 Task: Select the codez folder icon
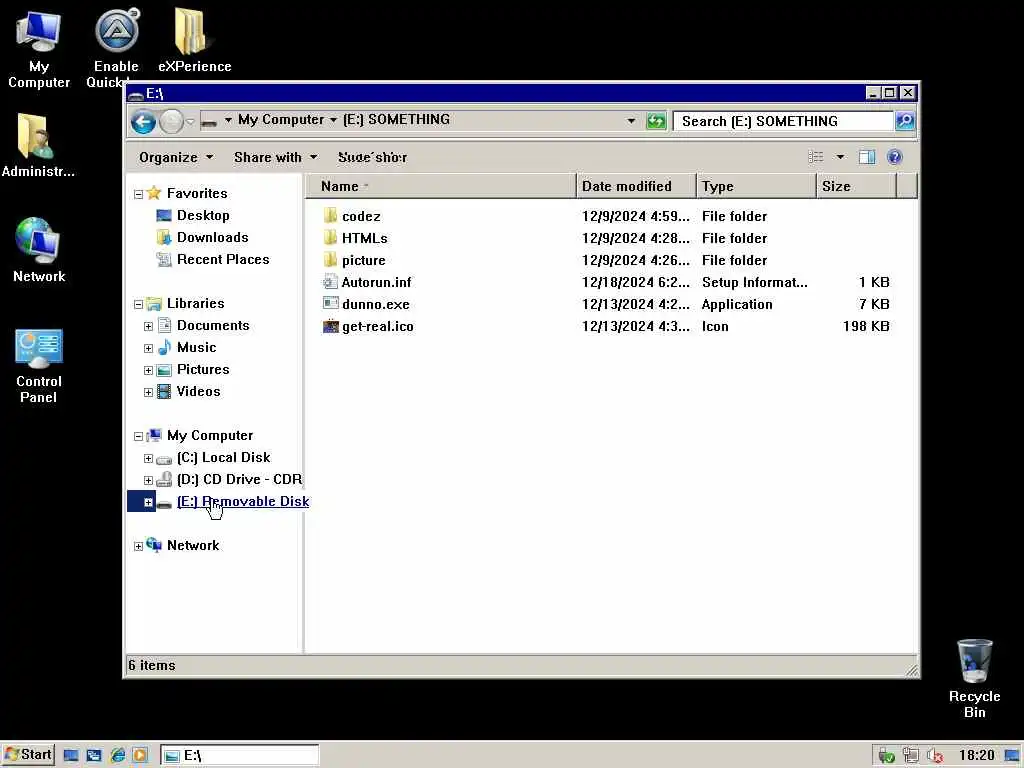(330, 216)
